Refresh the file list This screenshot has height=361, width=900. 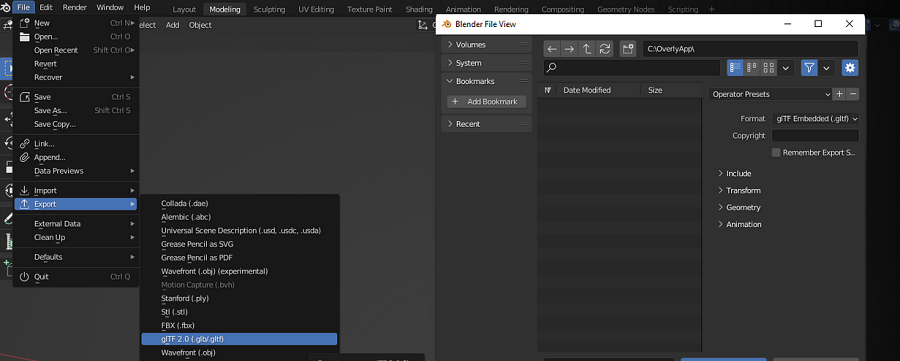[x=604, y=49]
